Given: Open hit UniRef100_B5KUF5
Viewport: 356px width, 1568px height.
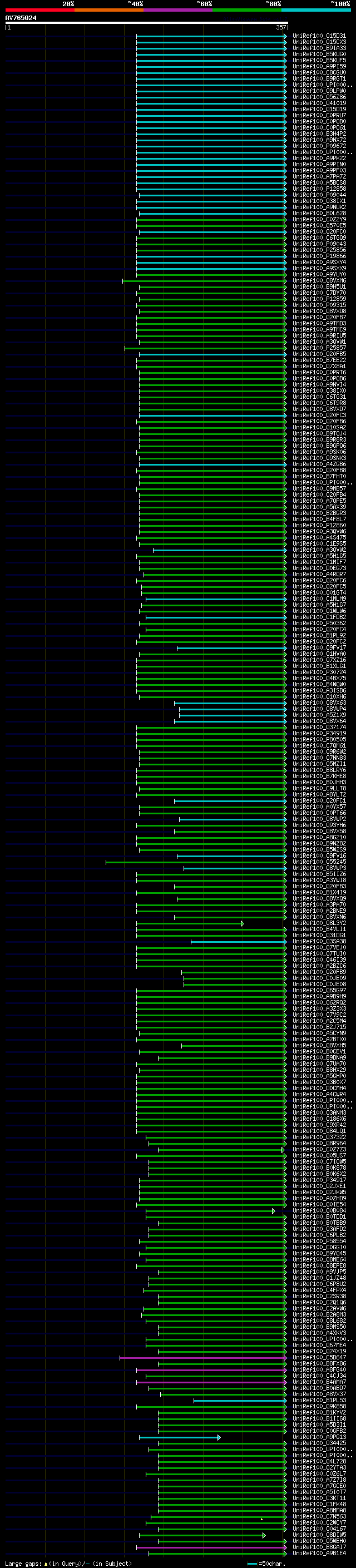Looking at the screenshot, I should pyautogui.click(x=319, y=61).
